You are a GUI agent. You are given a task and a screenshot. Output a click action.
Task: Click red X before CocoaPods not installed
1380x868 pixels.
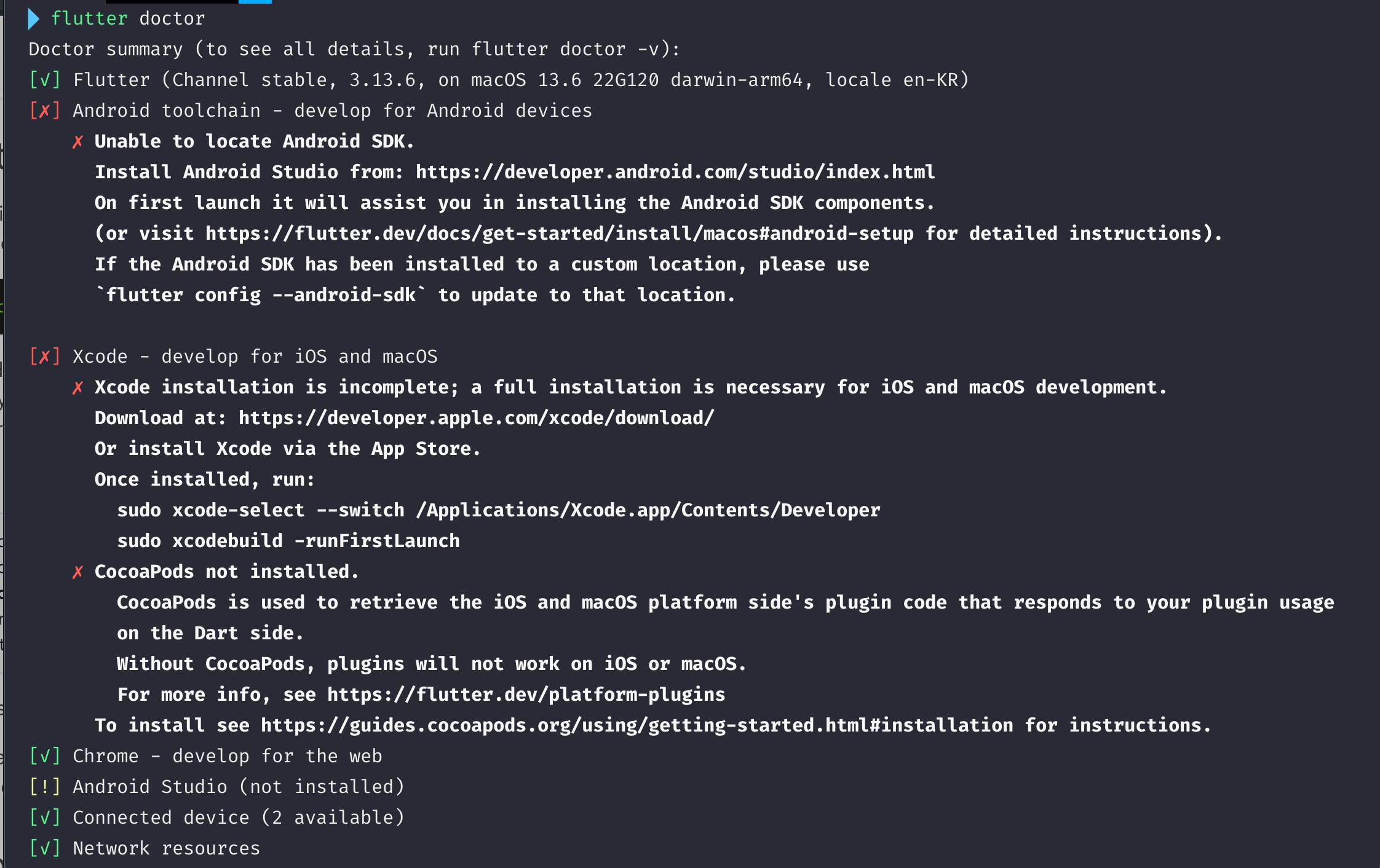(x=77, y=572)
